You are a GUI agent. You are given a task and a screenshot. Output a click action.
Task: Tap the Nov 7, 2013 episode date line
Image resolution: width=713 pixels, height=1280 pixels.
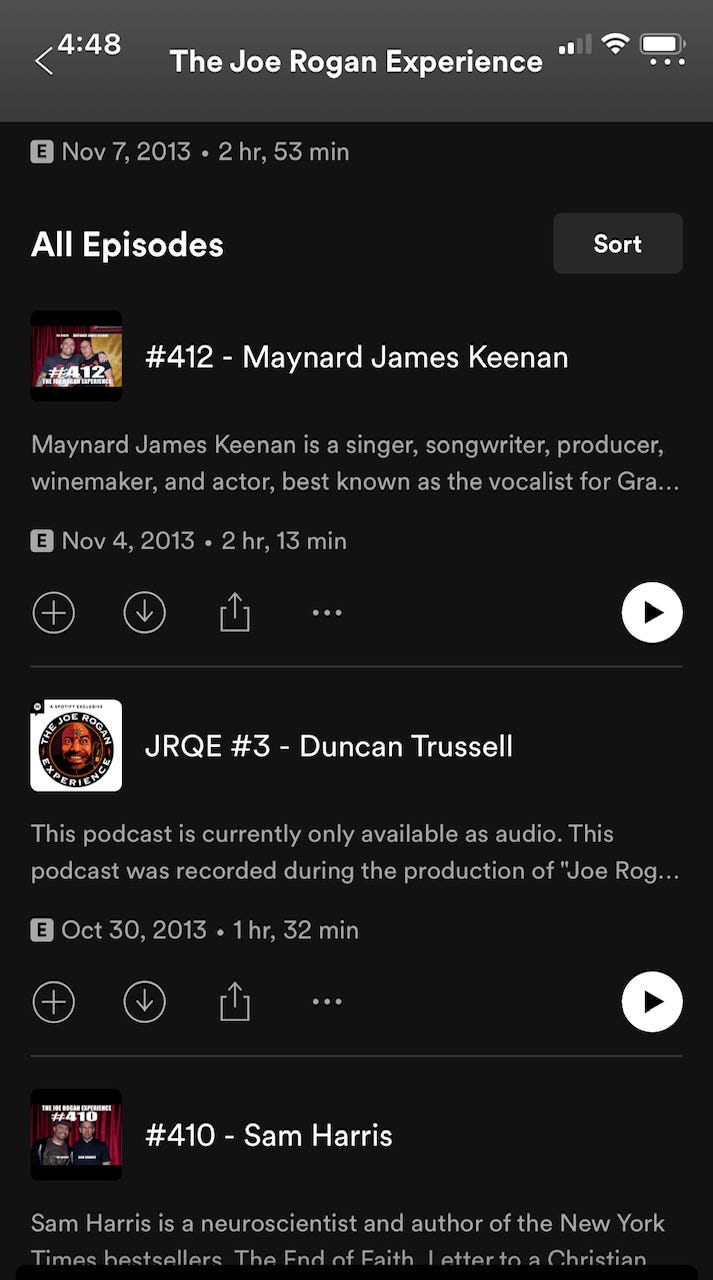[x=205, y=152]
